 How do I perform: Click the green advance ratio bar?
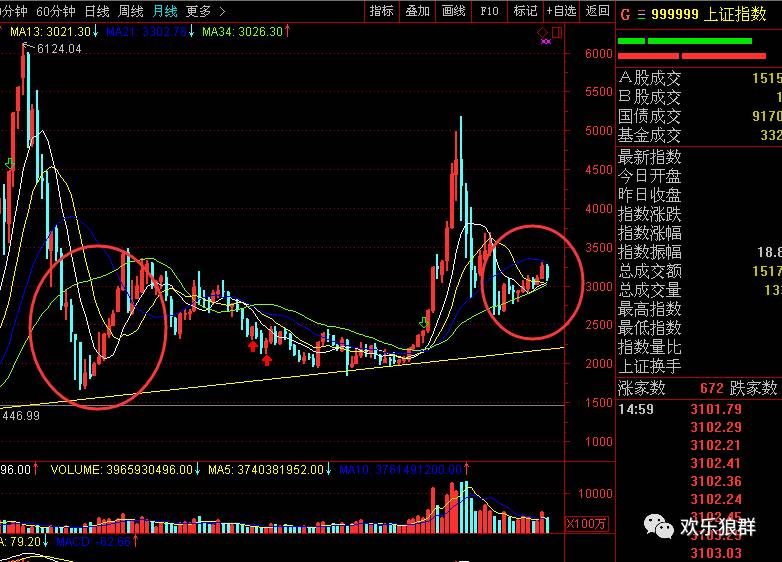pyautogui.click(x=685, y=41)
